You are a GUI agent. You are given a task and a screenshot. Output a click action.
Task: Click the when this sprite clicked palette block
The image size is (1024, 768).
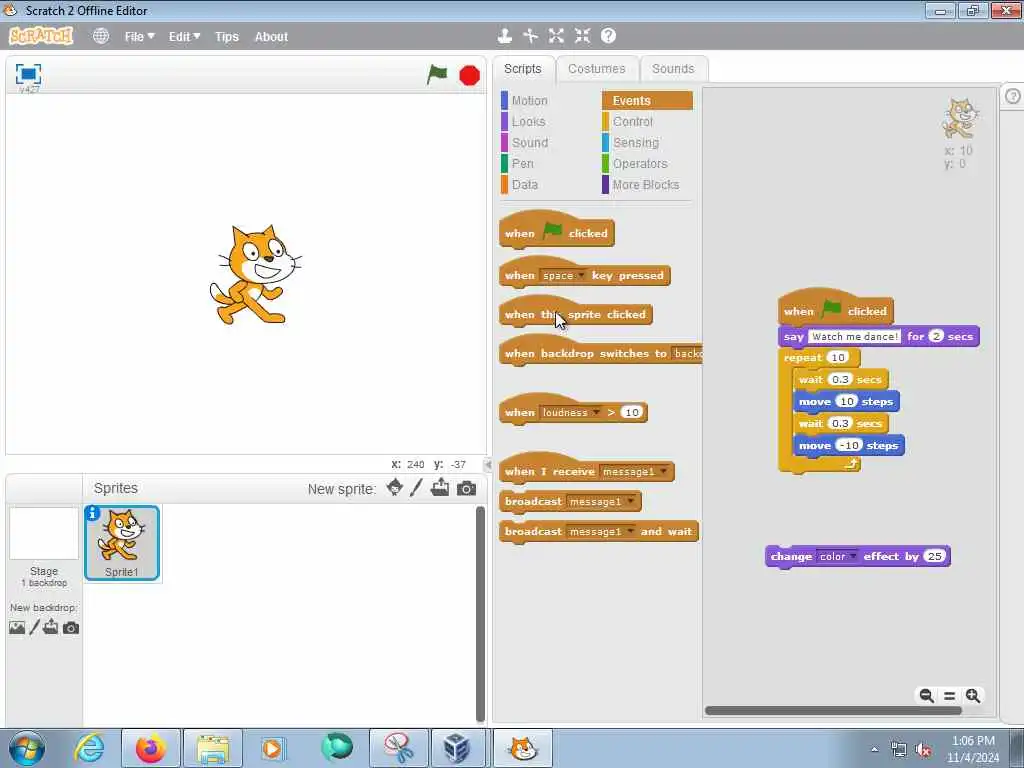point(575,314)
